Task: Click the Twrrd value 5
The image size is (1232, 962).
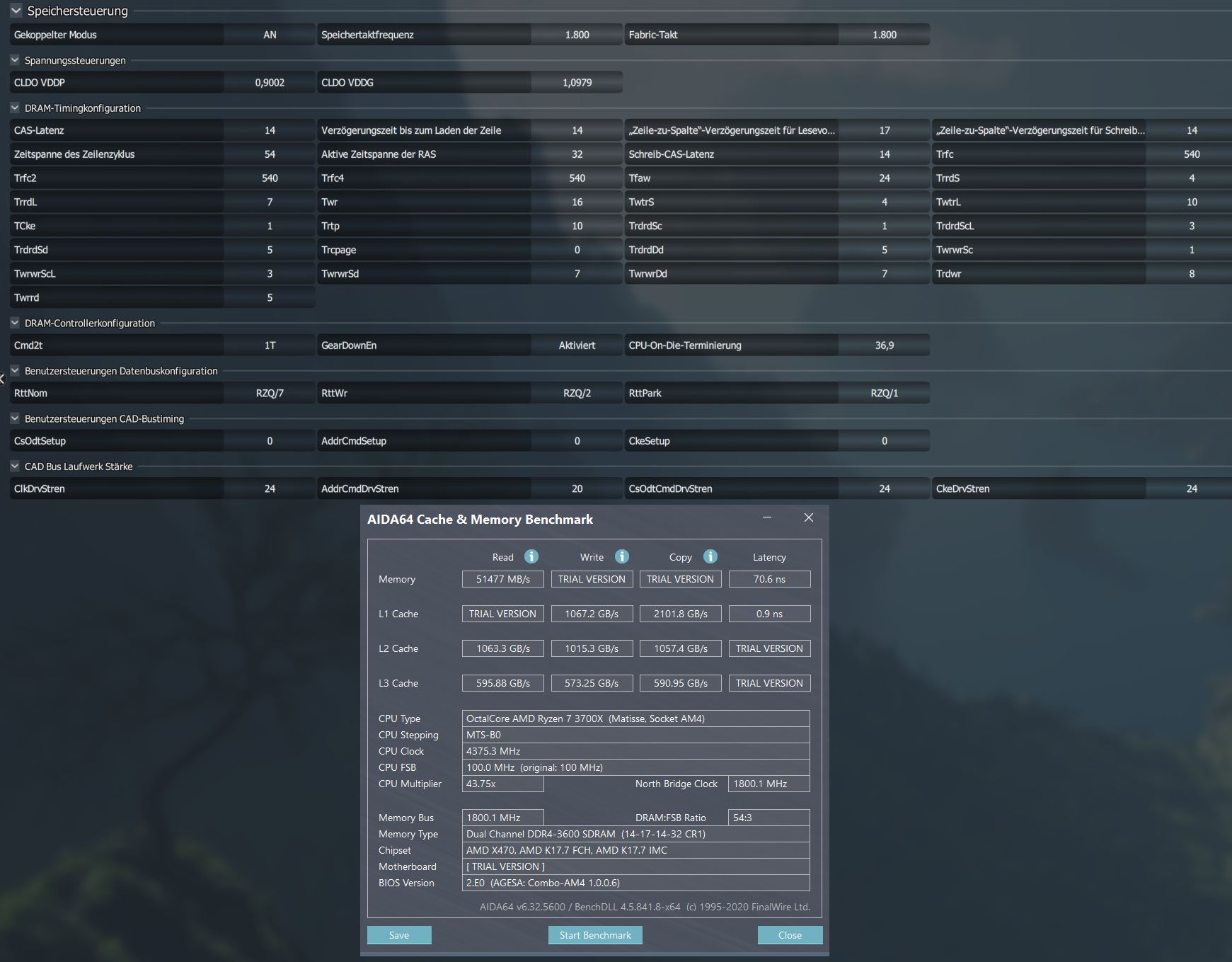Action: pyautogui.click(x=270, y=298)
